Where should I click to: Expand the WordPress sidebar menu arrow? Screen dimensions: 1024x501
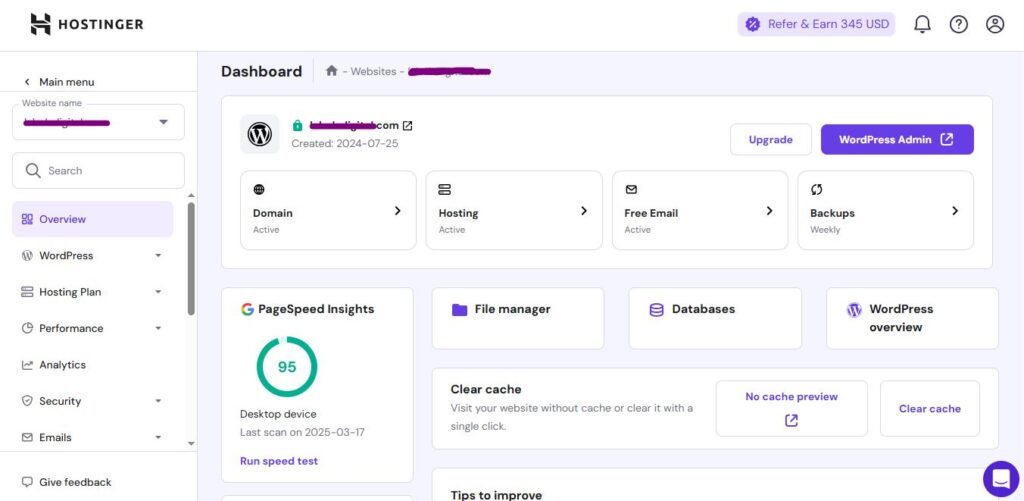tap(158, 255)
